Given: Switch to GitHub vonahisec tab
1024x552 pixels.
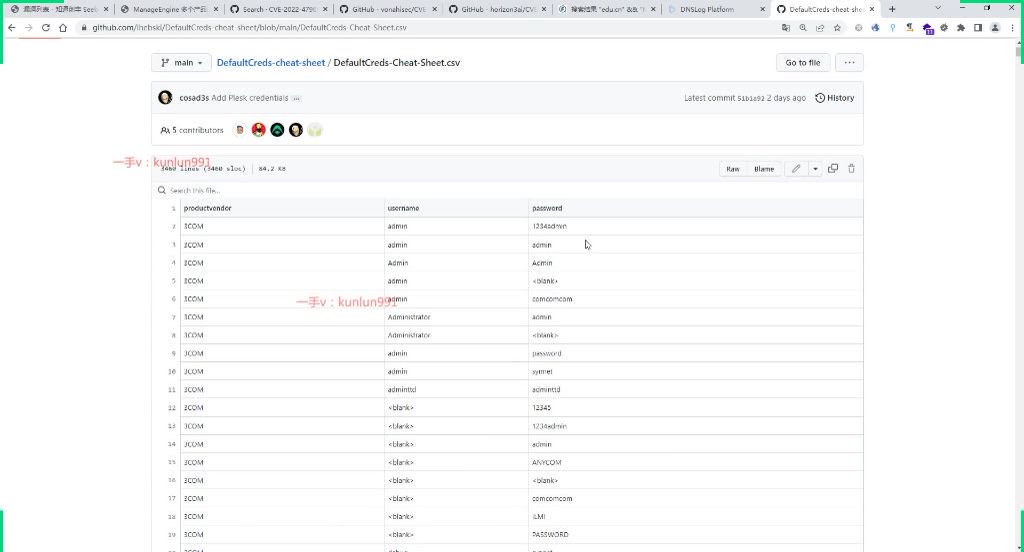Looking at the screenshot, I should point(388,9).
